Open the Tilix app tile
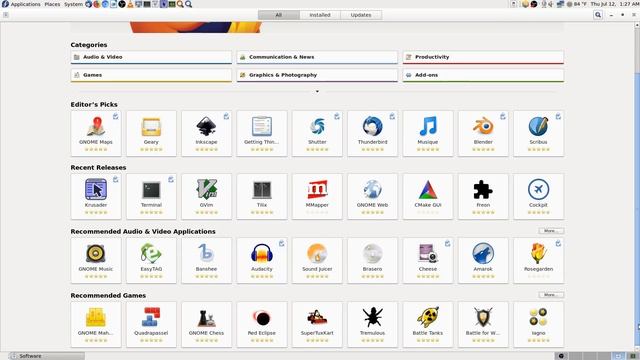Screen dimensions: 640x360 pos(262,196)
